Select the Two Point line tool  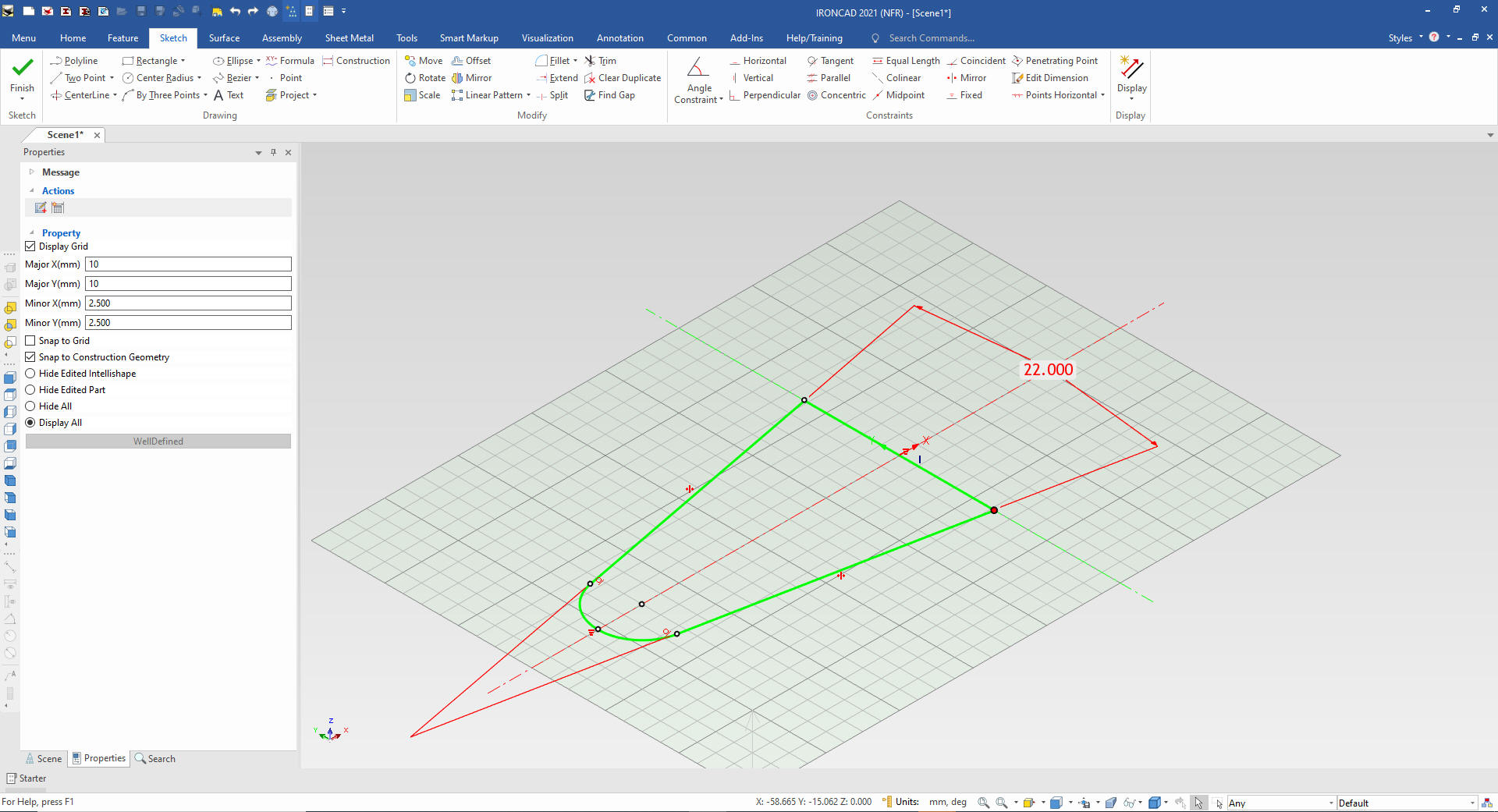coord(77,78)
